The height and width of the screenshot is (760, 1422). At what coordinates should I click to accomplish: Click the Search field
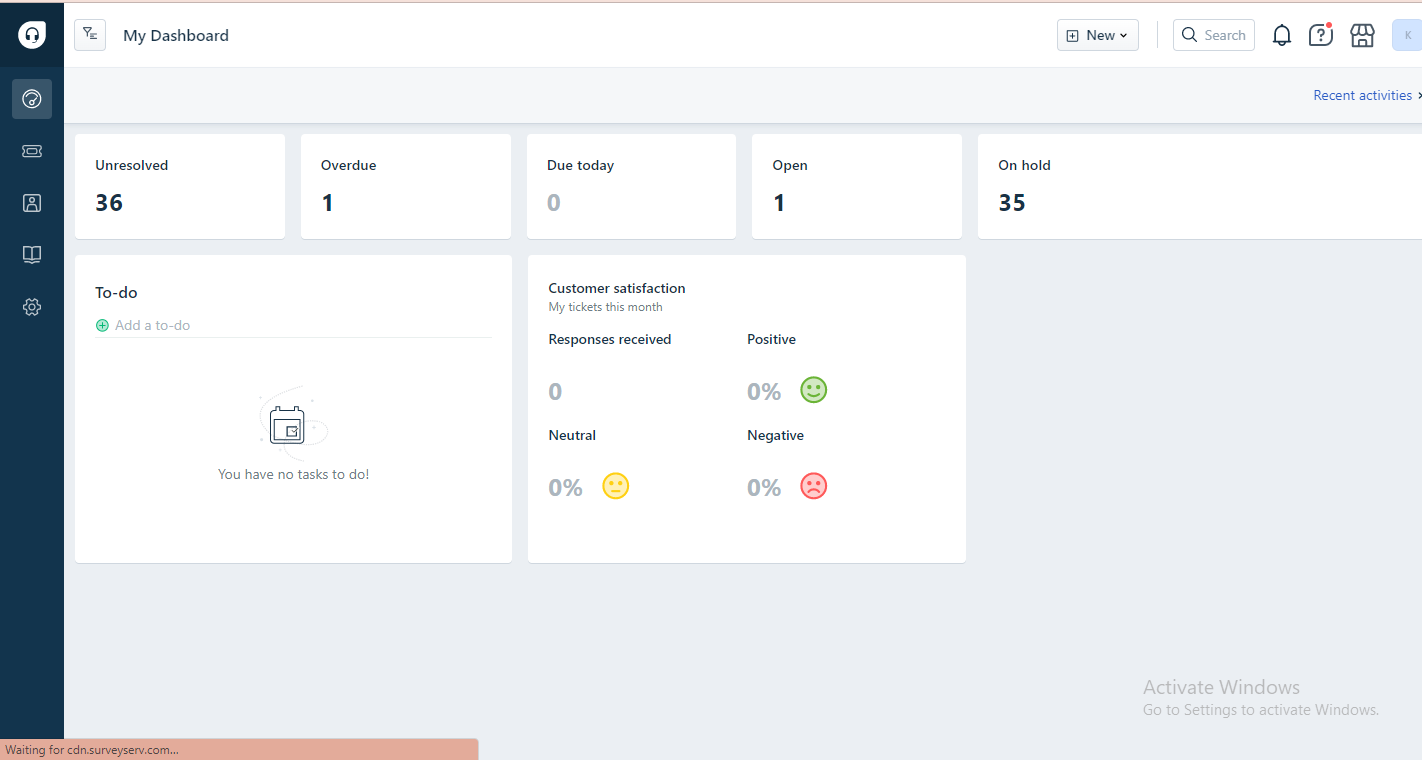click(1214, 35)
